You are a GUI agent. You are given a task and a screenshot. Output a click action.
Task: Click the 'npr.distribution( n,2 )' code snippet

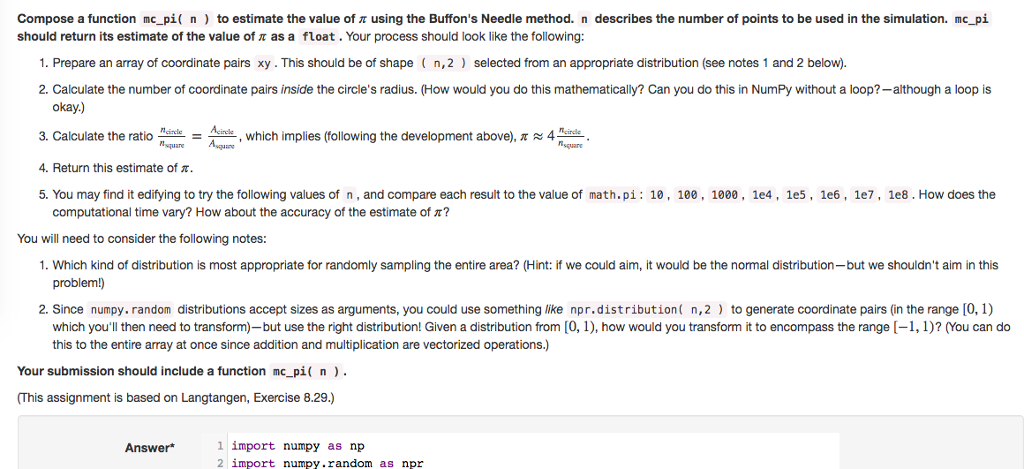pyautogui.click(x=647, y=310)
